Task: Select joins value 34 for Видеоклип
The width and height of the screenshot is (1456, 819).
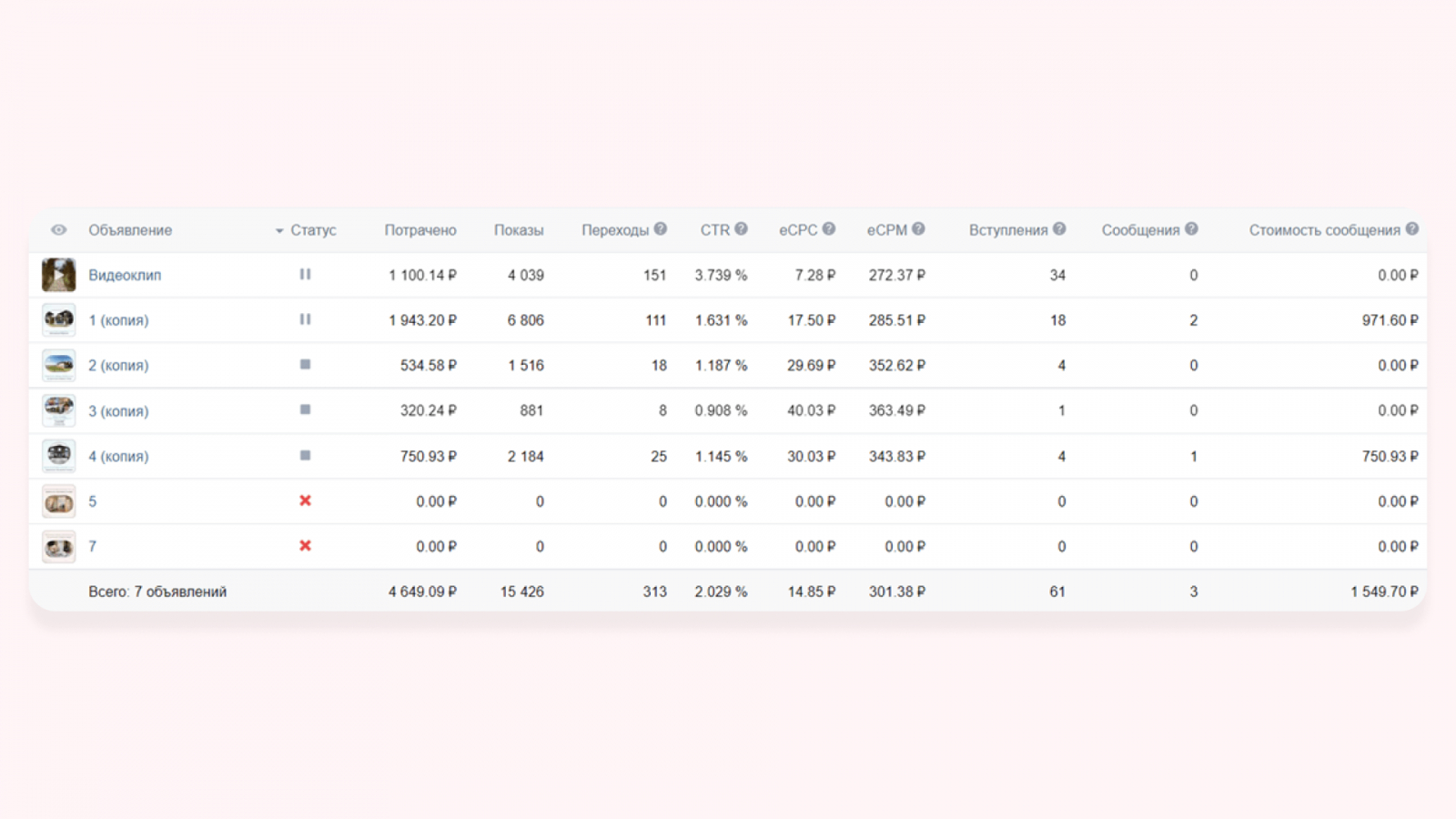Action: (1057, 275)
